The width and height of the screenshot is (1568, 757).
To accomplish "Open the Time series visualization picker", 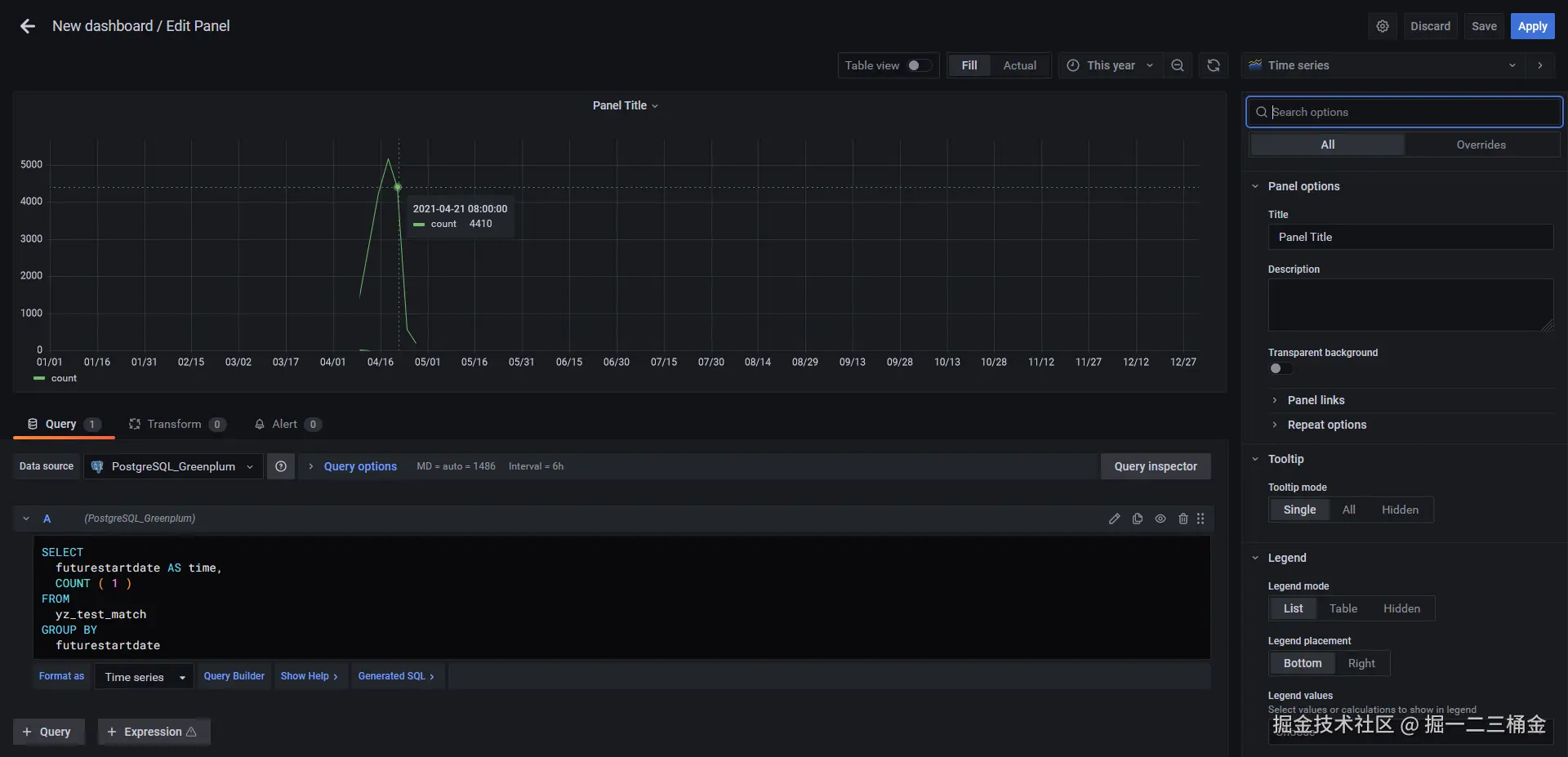I will coord(1383,65).
